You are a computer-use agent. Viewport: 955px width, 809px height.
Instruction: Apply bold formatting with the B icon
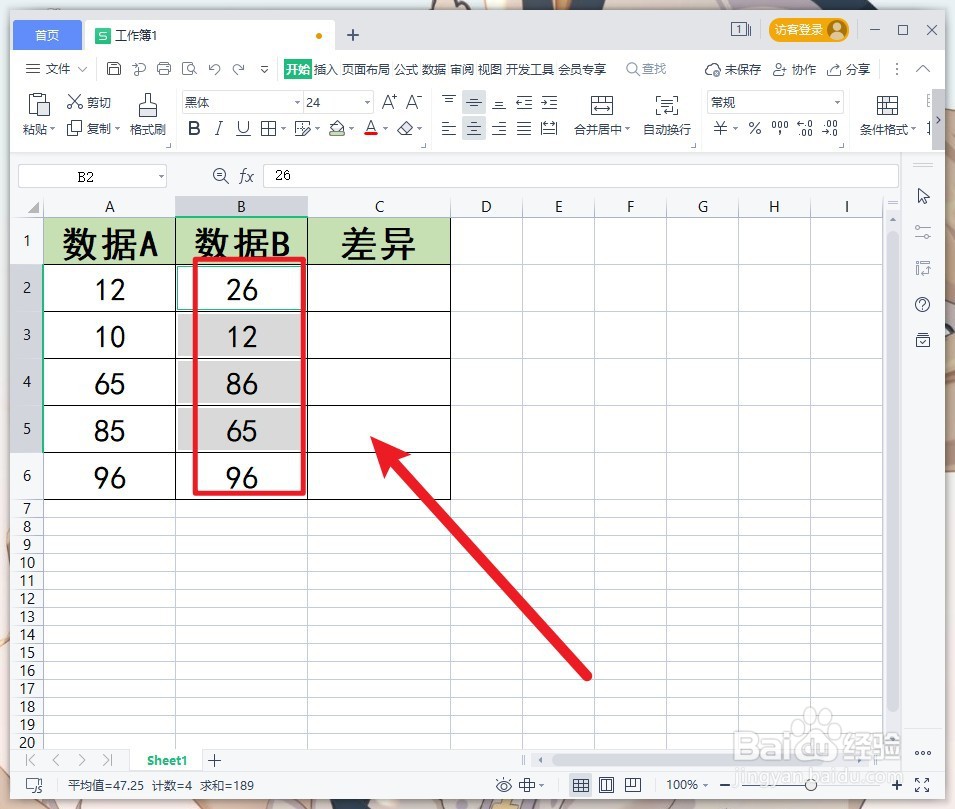193,128
